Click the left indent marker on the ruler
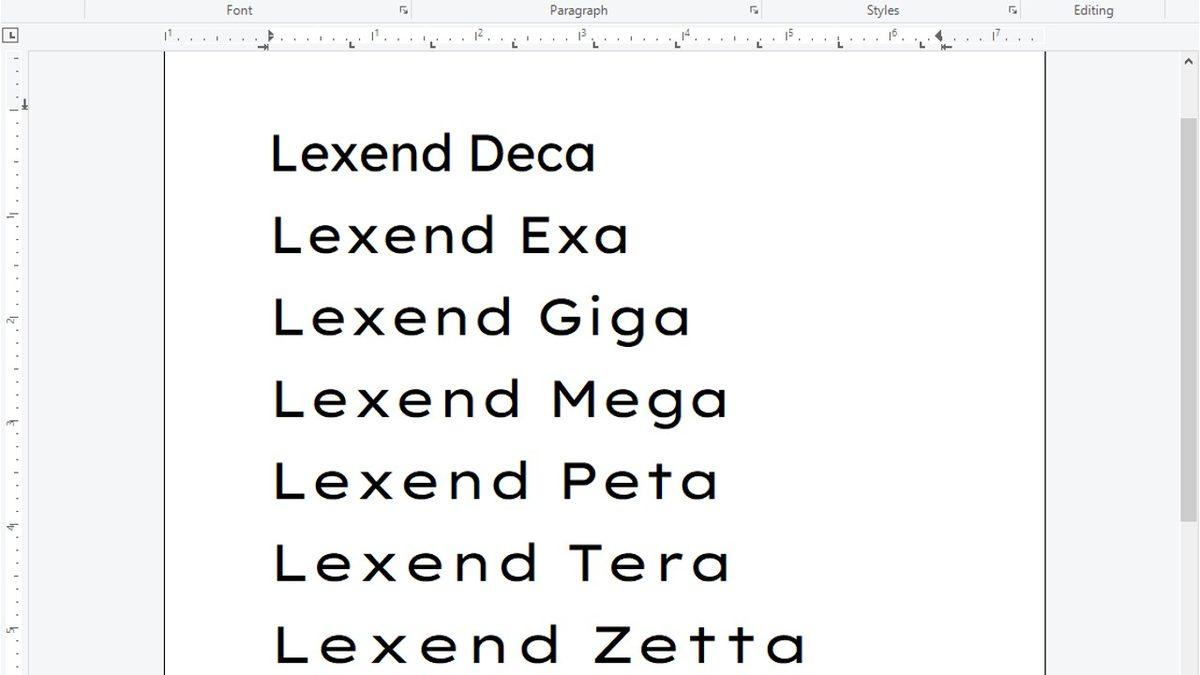 pyautogui.click(x=268, y=38)
